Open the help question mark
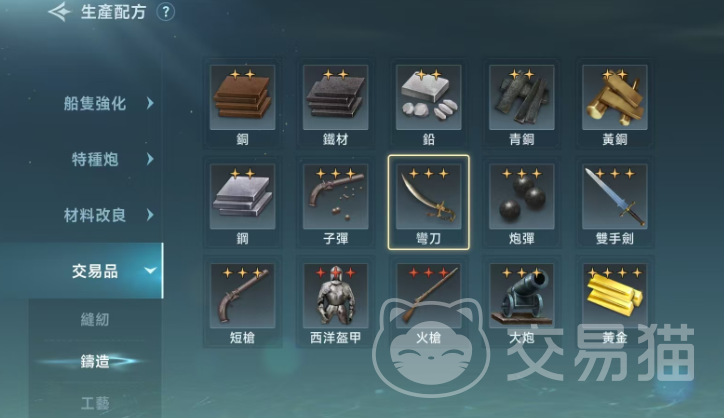Image resolution: width=724 pixels, height=418 pixels. click(x=166, y=12)
